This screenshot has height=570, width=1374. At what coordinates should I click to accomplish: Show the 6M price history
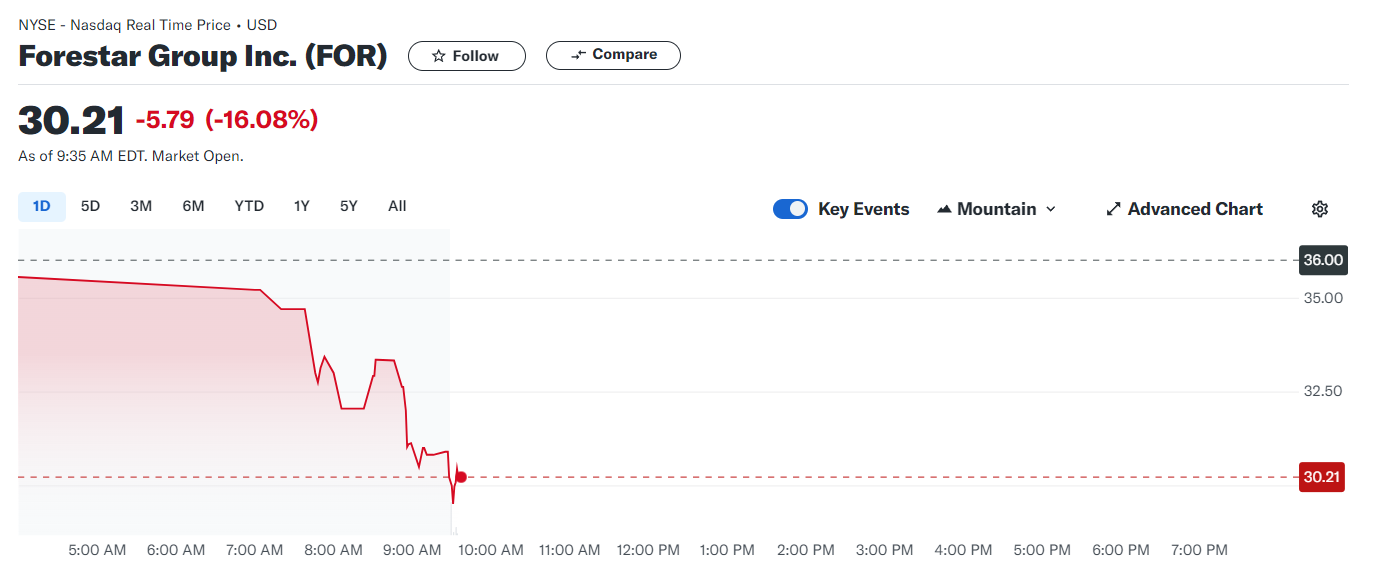coord(193,206)
